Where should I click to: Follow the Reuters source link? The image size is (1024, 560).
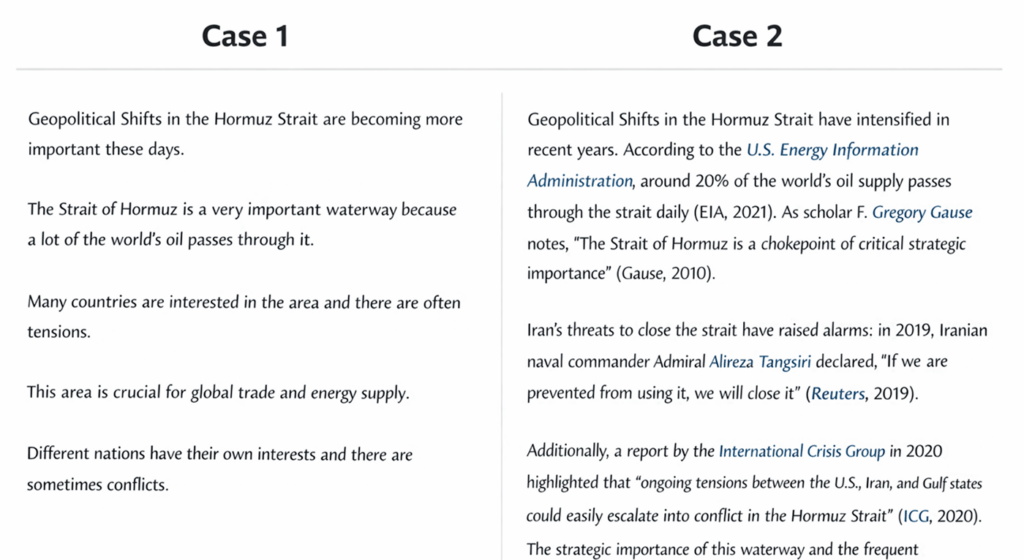pos(840,392)
